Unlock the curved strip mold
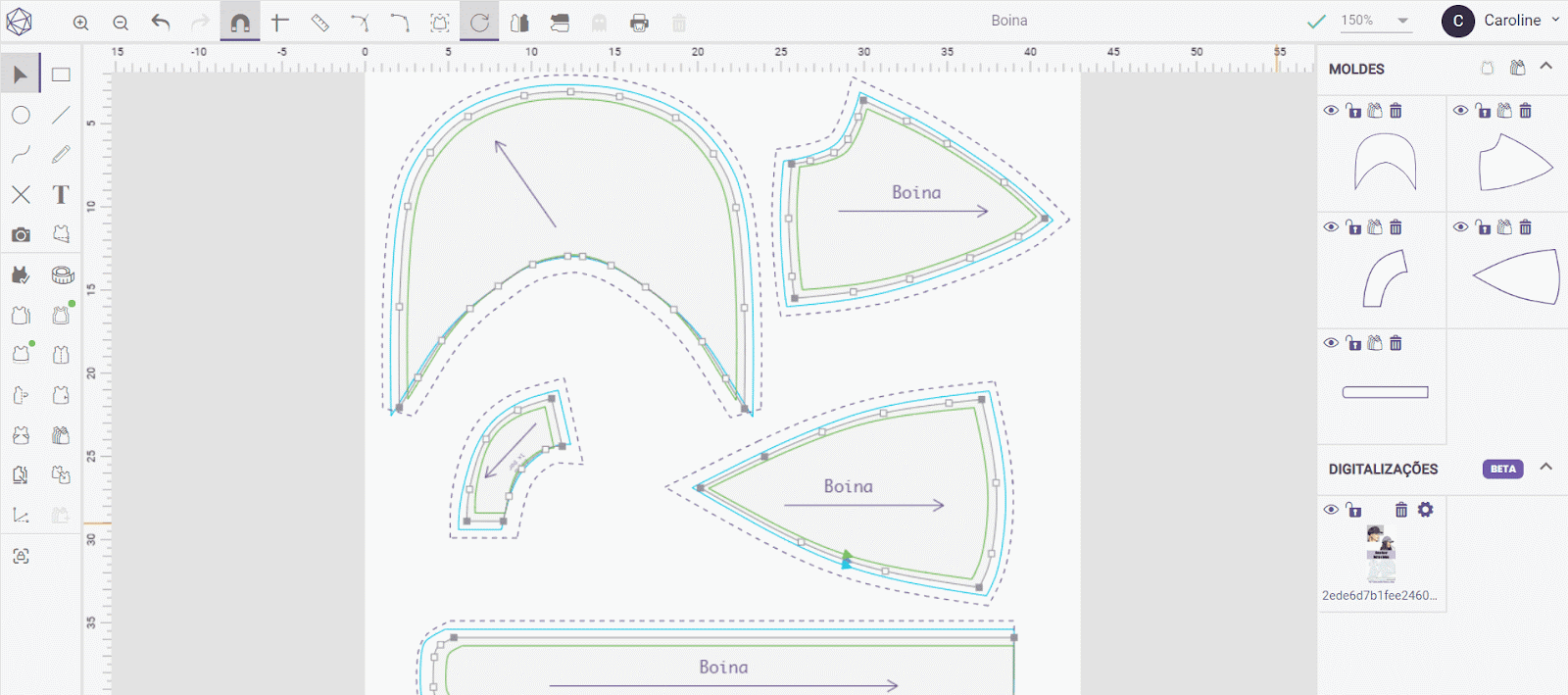Viewport: 1568px width, 695px height. coord(1353,227)
